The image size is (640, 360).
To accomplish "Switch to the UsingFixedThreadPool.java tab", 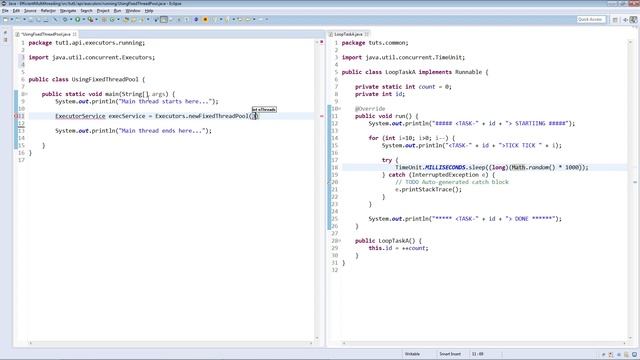I will 46,34.
